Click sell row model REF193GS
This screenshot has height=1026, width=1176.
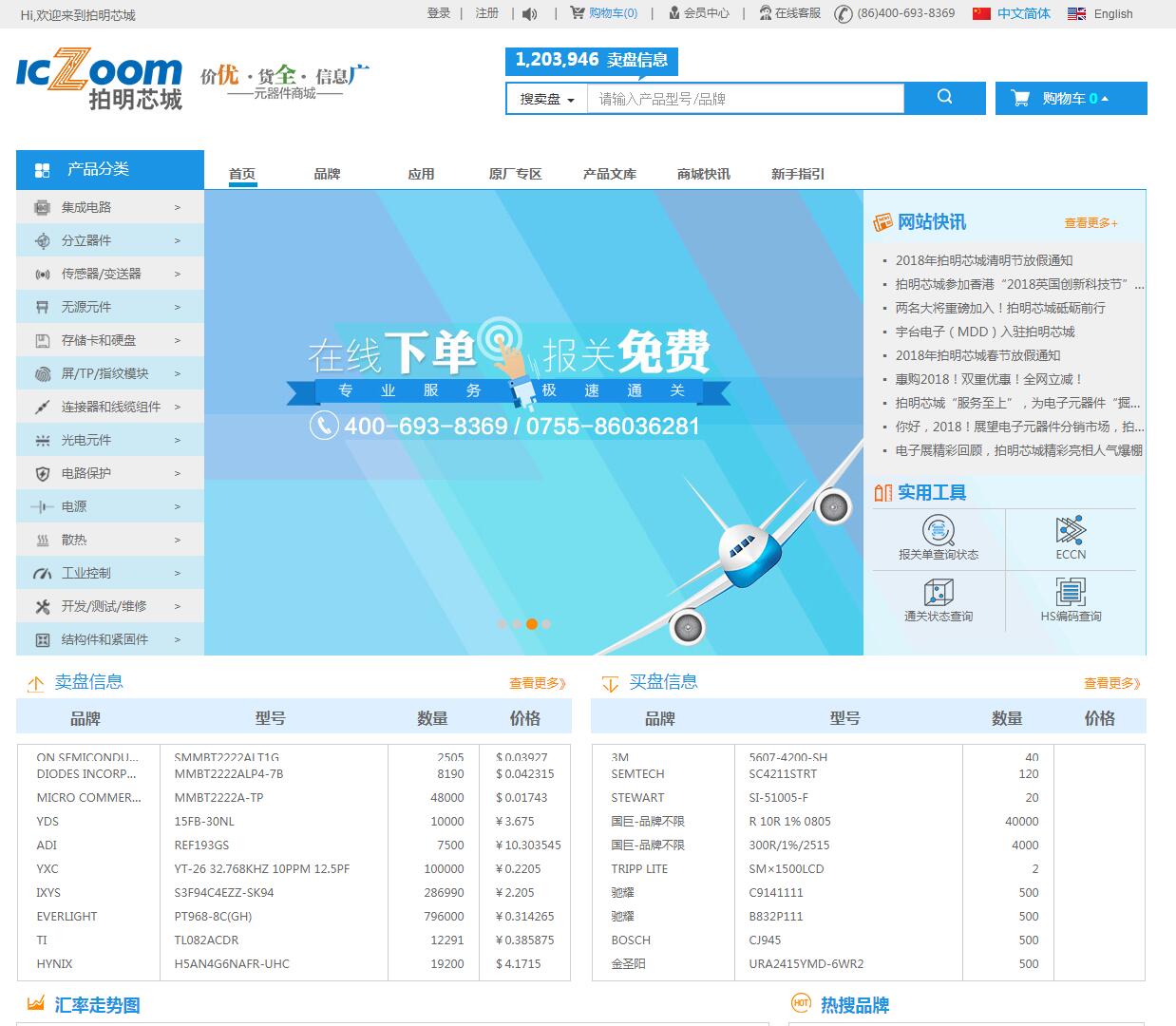tap(201, 845)
